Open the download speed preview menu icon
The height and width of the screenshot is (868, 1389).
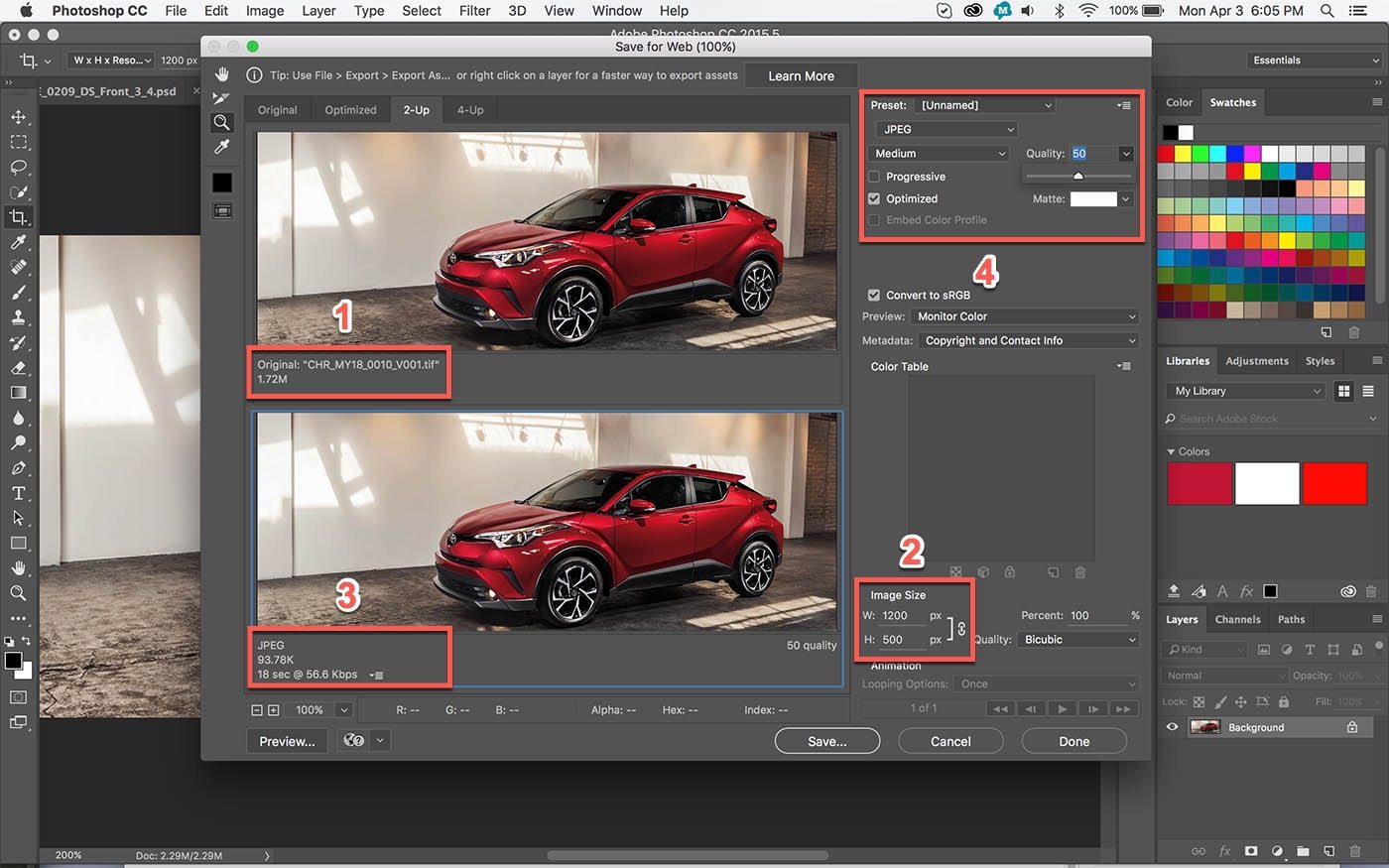coord(375,675)
